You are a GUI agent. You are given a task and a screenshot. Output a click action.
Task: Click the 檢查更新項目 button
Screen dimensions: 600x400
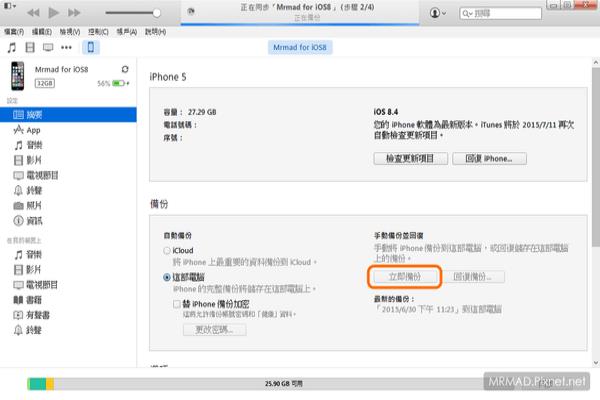[x=408, y=159]
